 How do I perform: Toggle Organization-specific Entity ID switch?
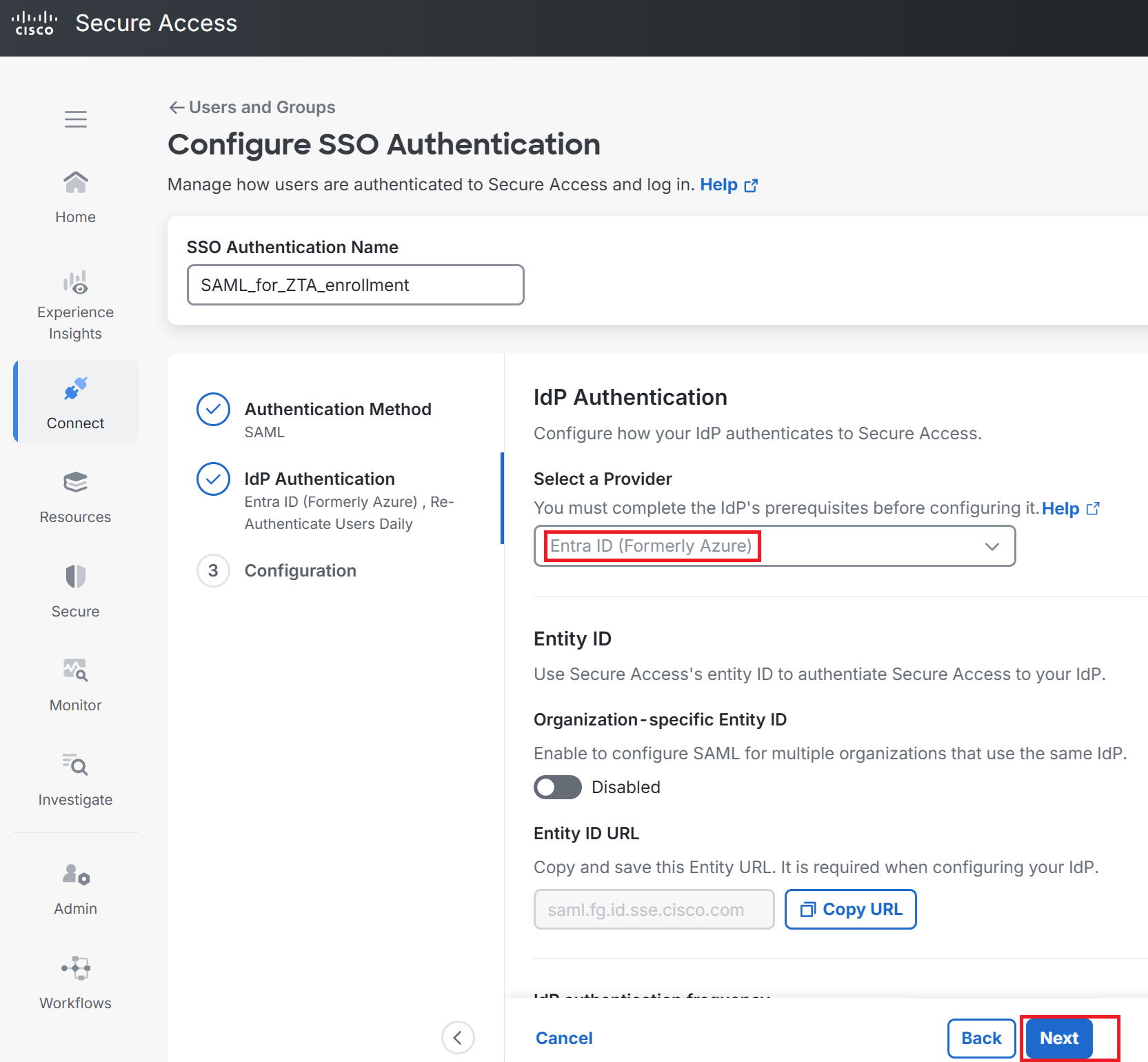point(558,787)
